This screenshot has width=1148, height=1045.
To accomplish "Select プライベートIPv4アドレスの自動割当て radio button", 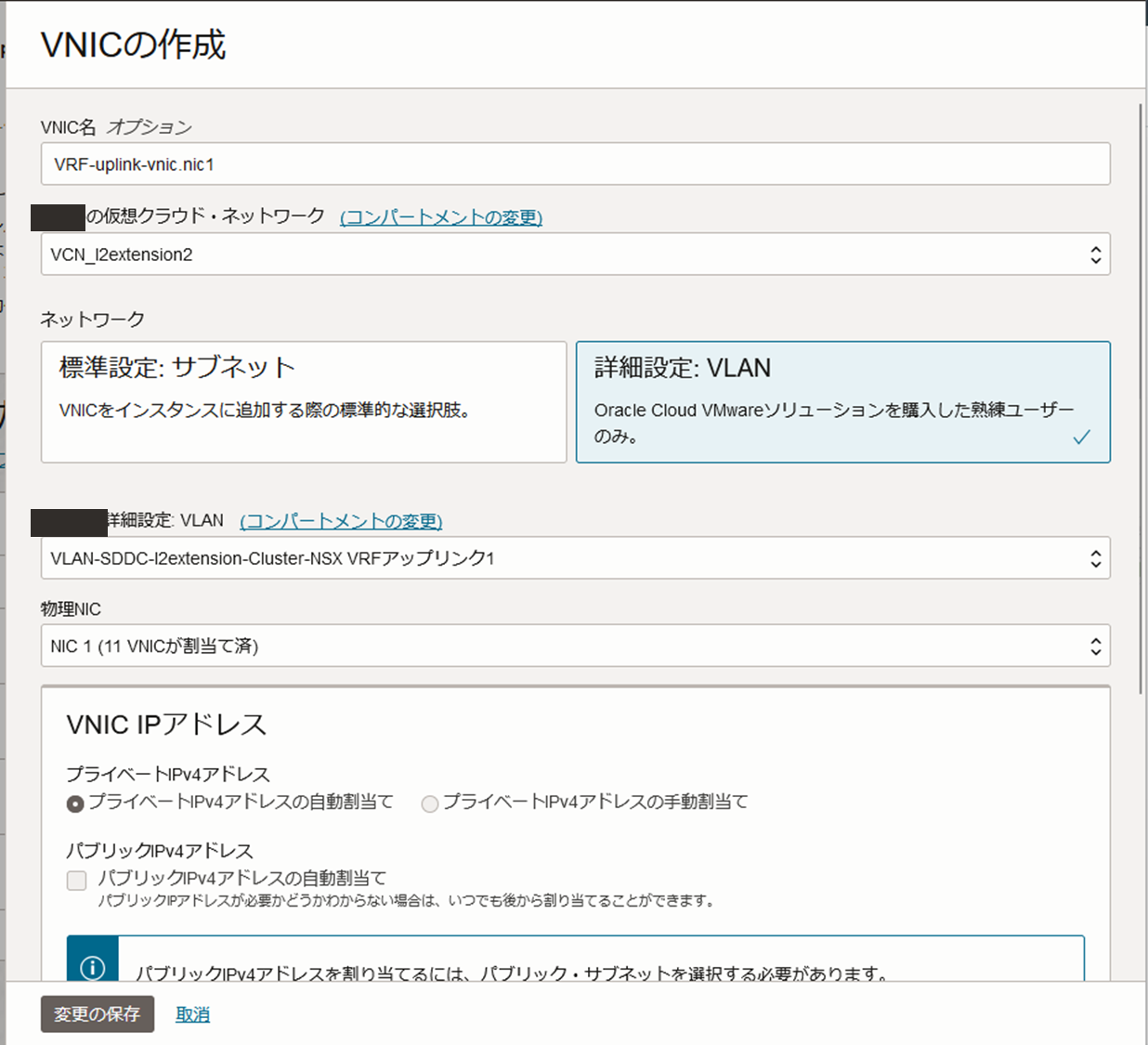I will (x=75, y=803).
